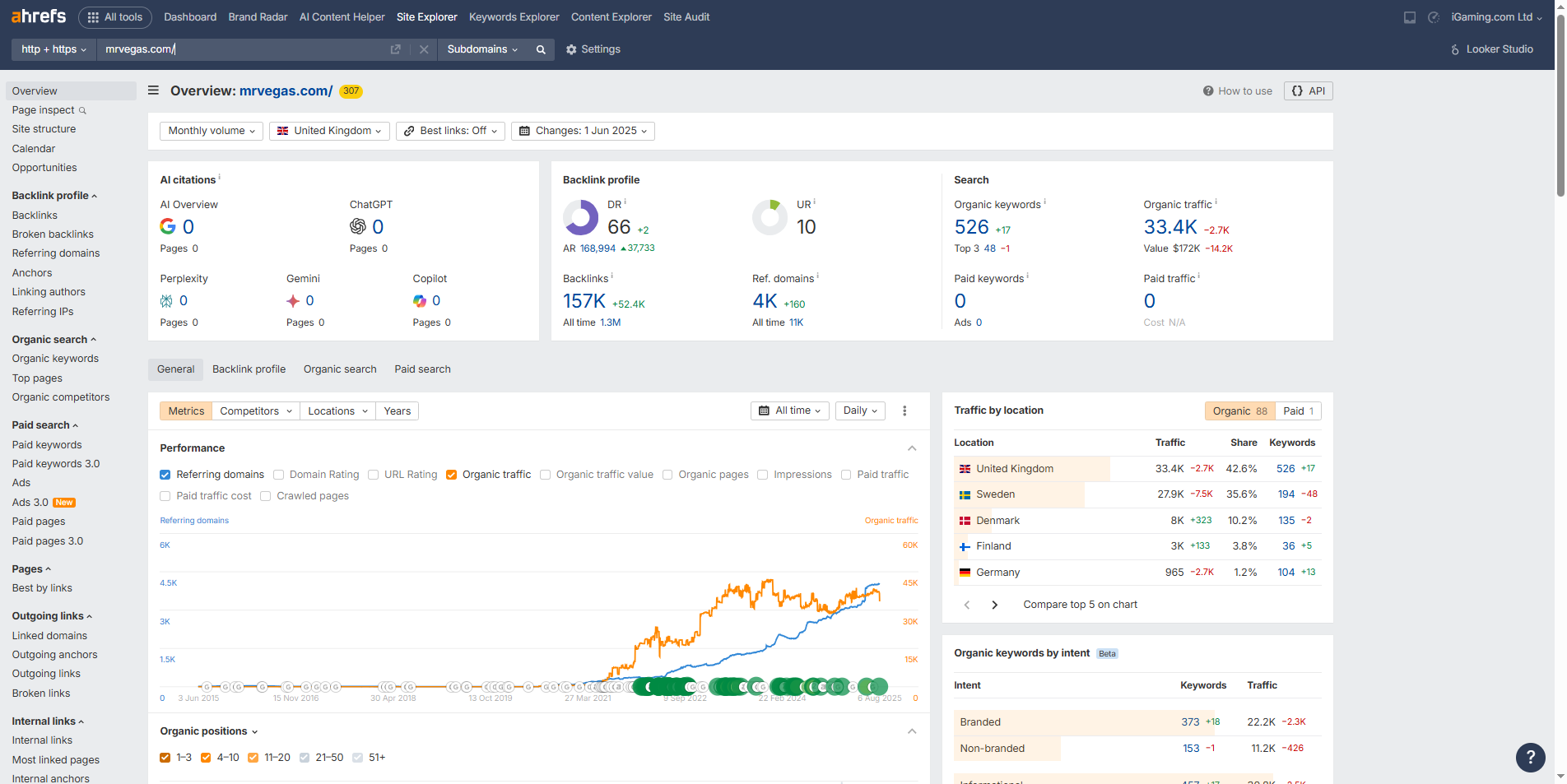Clear the URL with the X icon
The image size is (1567, 784).
coord(424,49)
